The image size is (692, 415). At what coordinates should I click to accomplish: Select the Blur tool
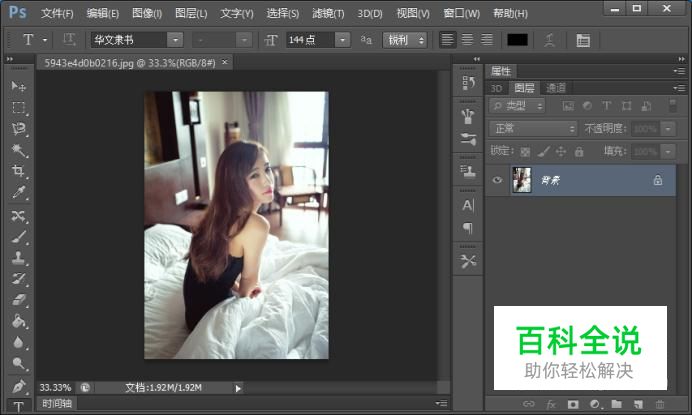[18, 342]
